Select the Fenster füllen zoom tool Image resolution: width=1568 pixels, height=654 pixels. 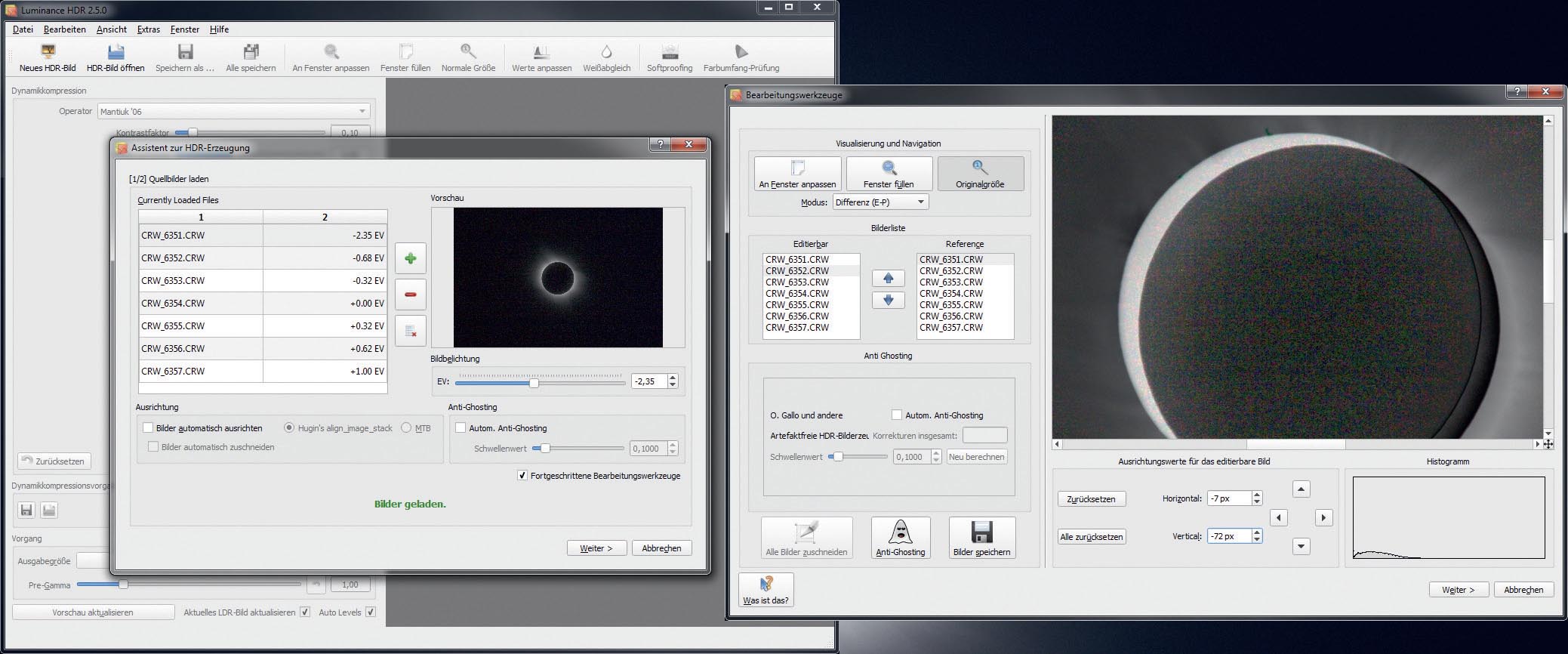[x=889, y=174]
